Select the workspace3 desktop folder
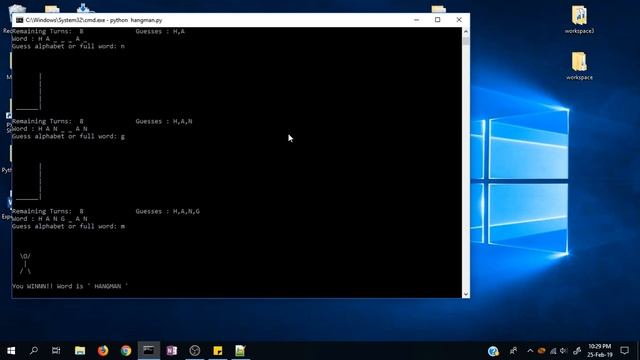Screen dimensions: 640x360 click(579, 19)
